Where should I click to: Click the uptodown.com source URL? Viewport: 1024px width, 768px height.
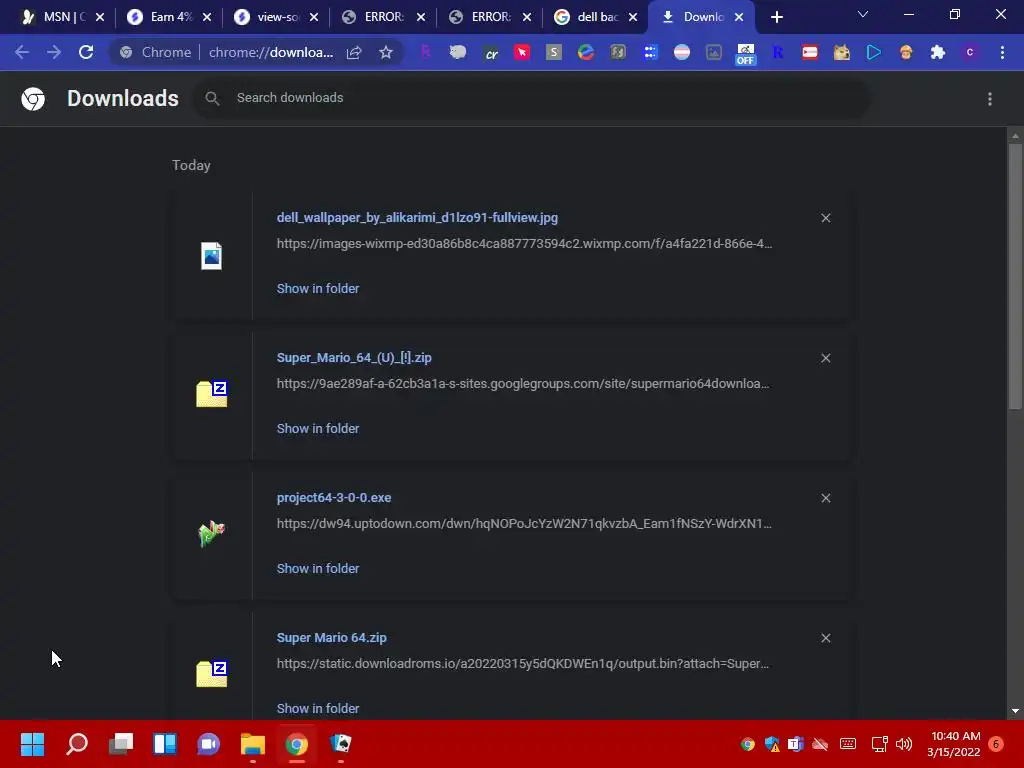[524, 523]
